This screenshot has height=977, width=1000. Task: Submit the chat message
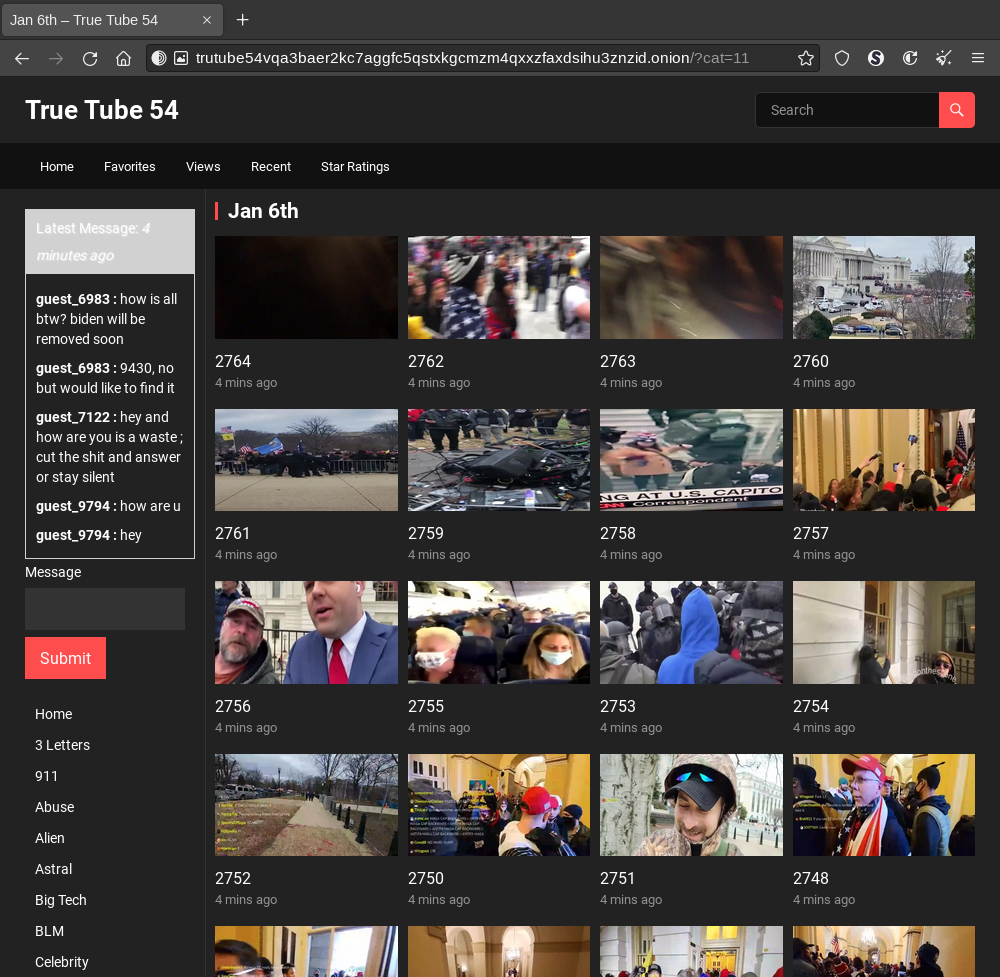(66, 657)
